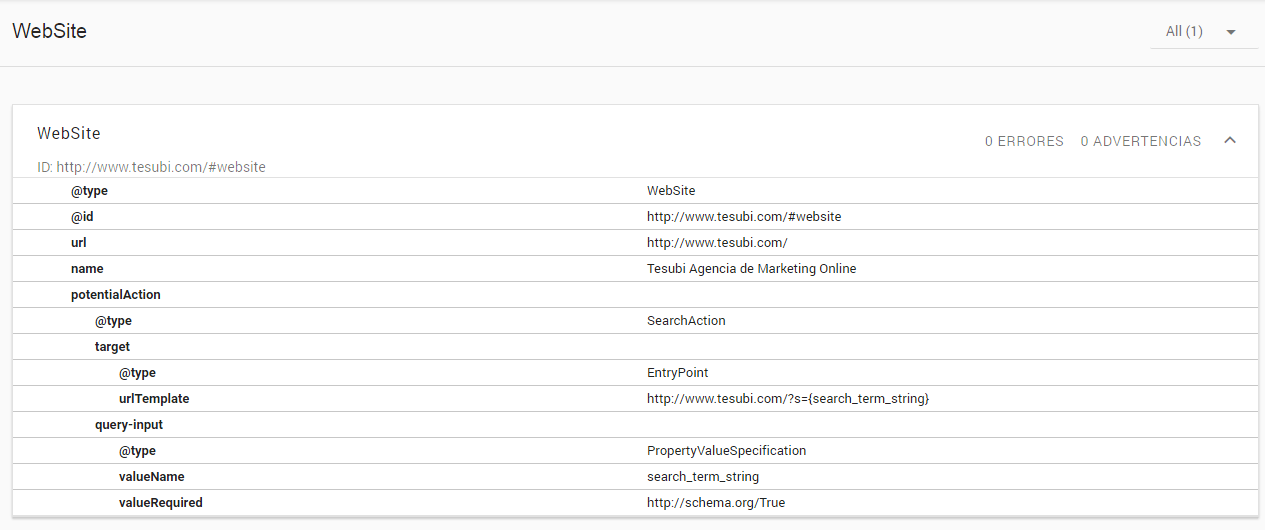The width and height of the screenshot is (1265, 530).
Task: Click the 0 ADVERTENCIAS counter
Action: (1141, 141)
